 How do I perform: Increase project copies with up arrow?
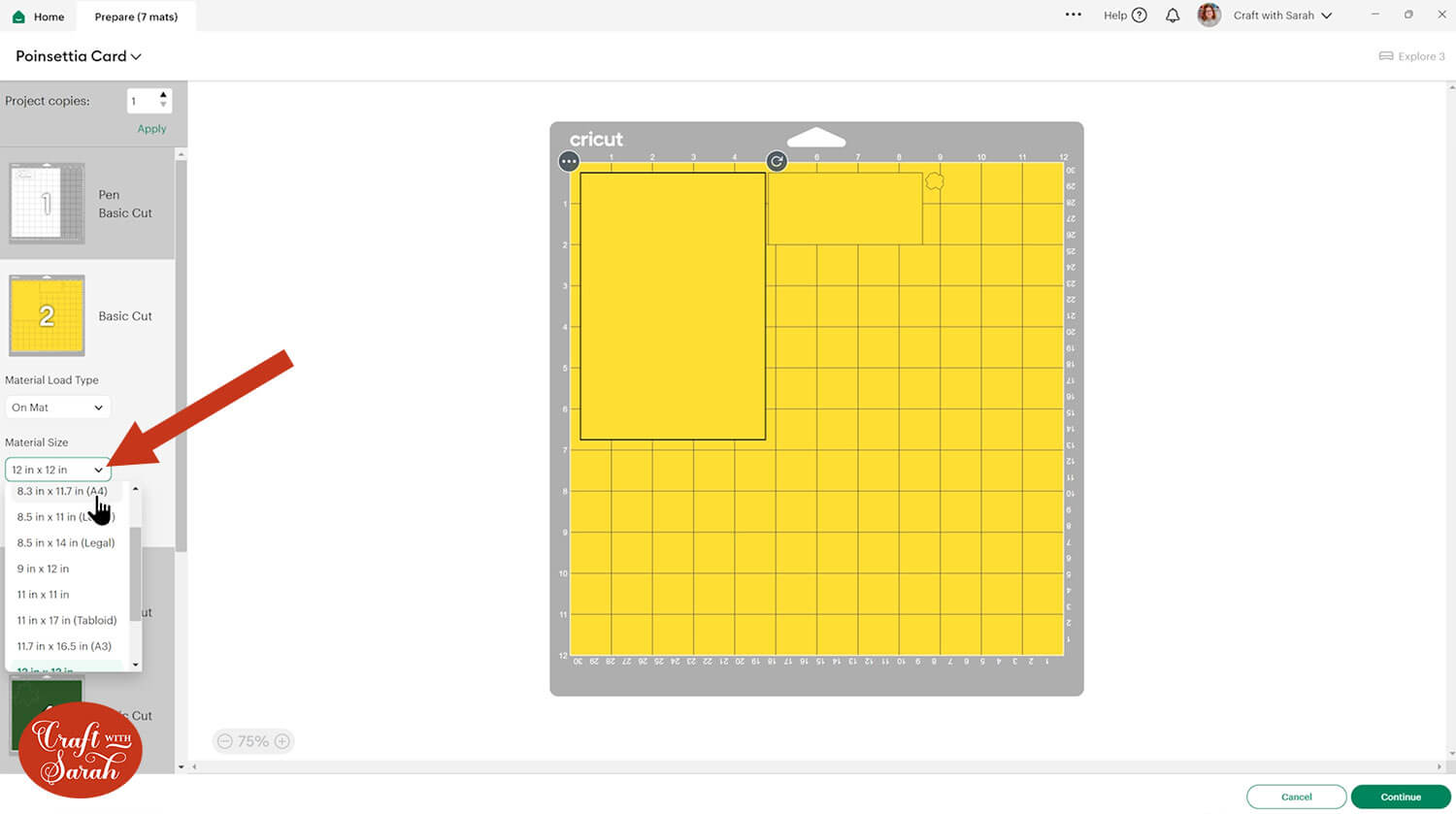tap(163, 95)
